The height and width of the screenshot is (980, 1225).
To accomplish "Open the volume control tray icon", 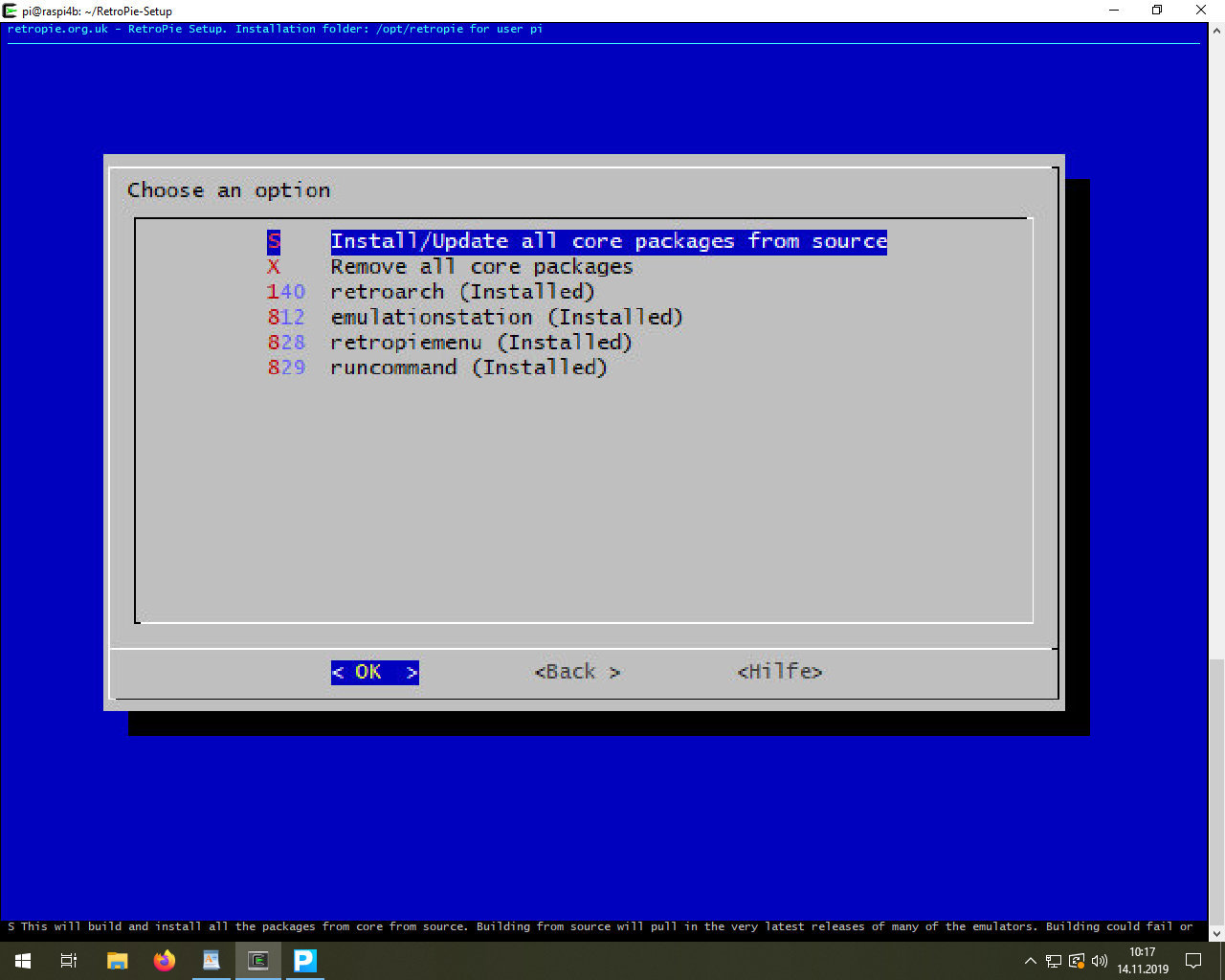I will pos(1100,961).
